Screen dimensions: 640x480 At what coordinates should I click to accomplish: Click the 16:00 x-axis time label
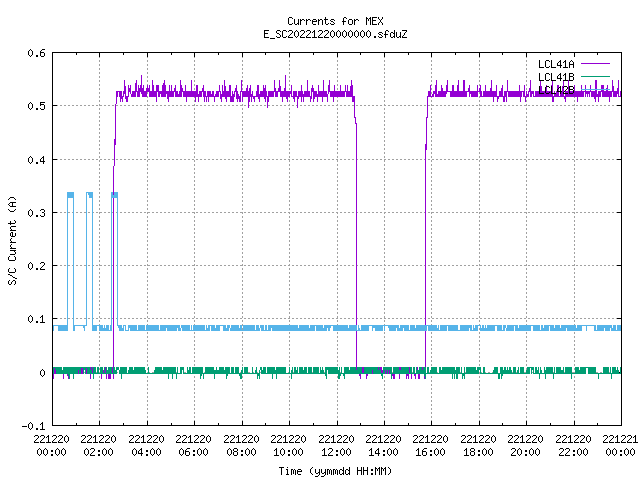point(430,452)
